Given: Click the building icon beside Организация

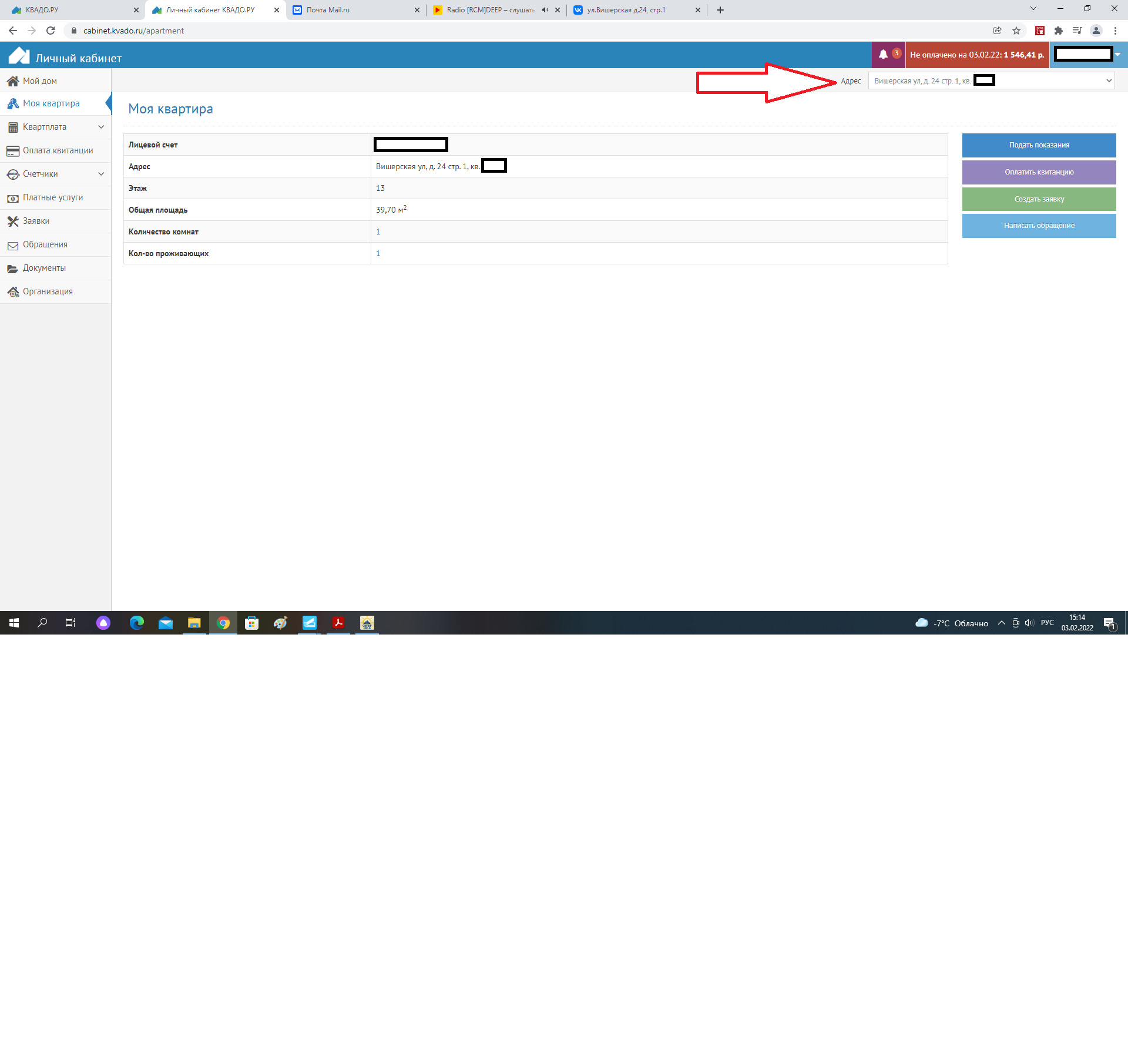Looking at the screenshot, I should 13,292.
